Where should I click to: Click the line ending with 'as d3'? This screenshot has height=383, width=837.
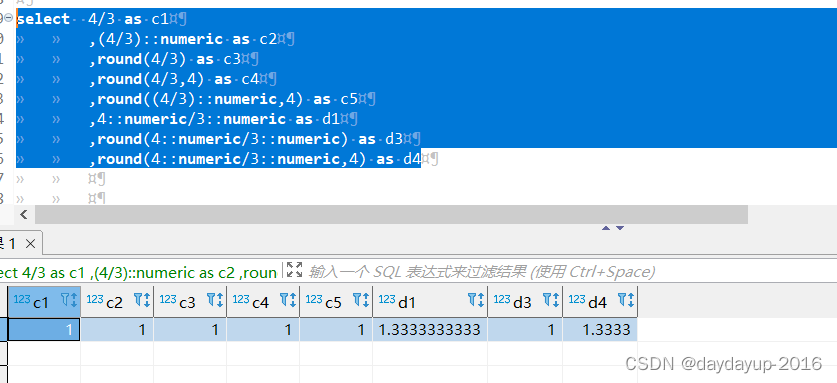(x=246, y=139)
